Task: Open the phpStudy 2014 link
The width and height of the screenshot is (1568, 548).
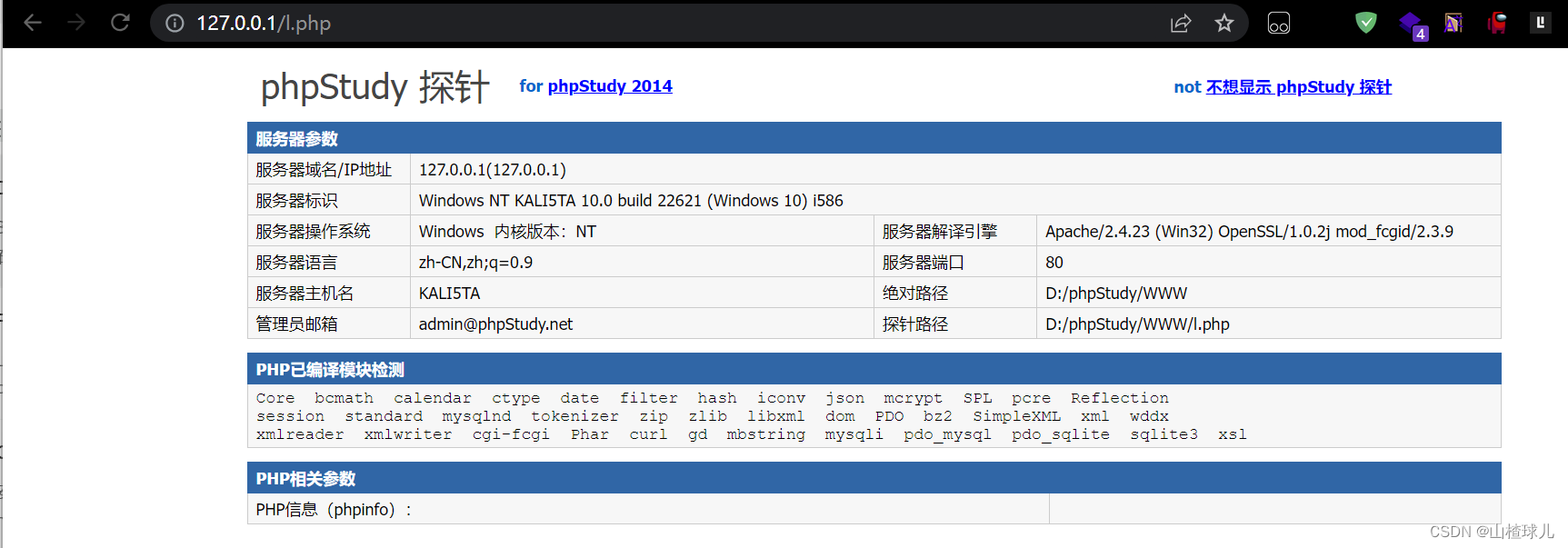Action: [x=610, y=86]
